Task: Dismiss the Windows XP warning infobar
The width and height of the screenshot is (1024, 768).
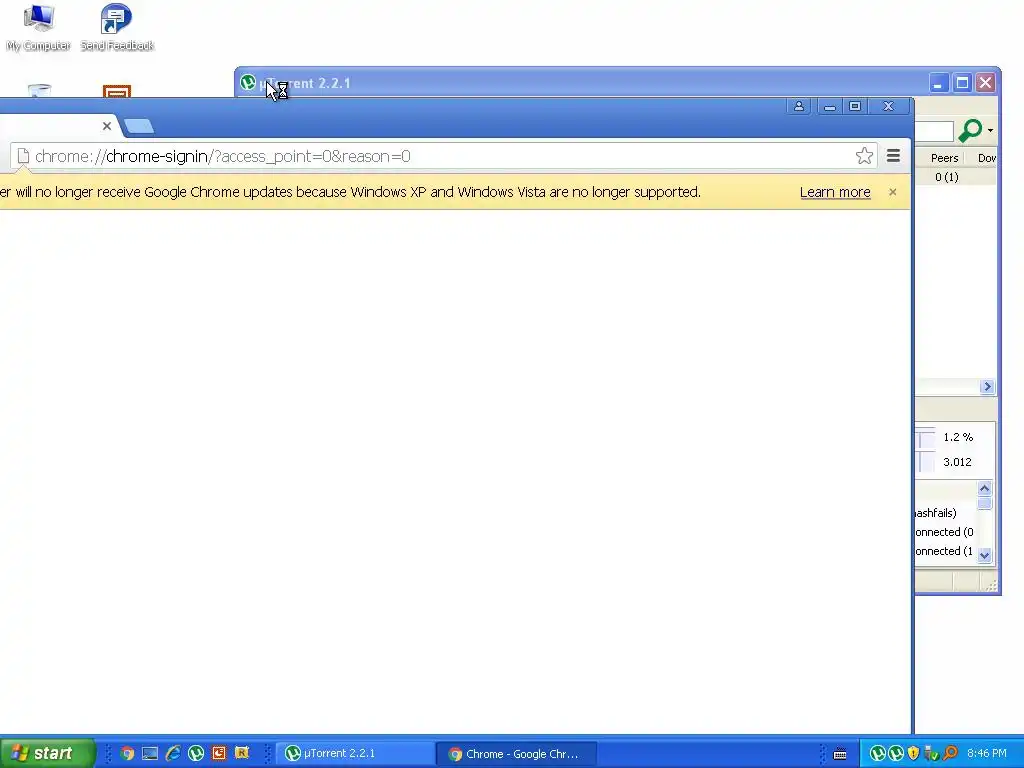Action: click(893, 192)
